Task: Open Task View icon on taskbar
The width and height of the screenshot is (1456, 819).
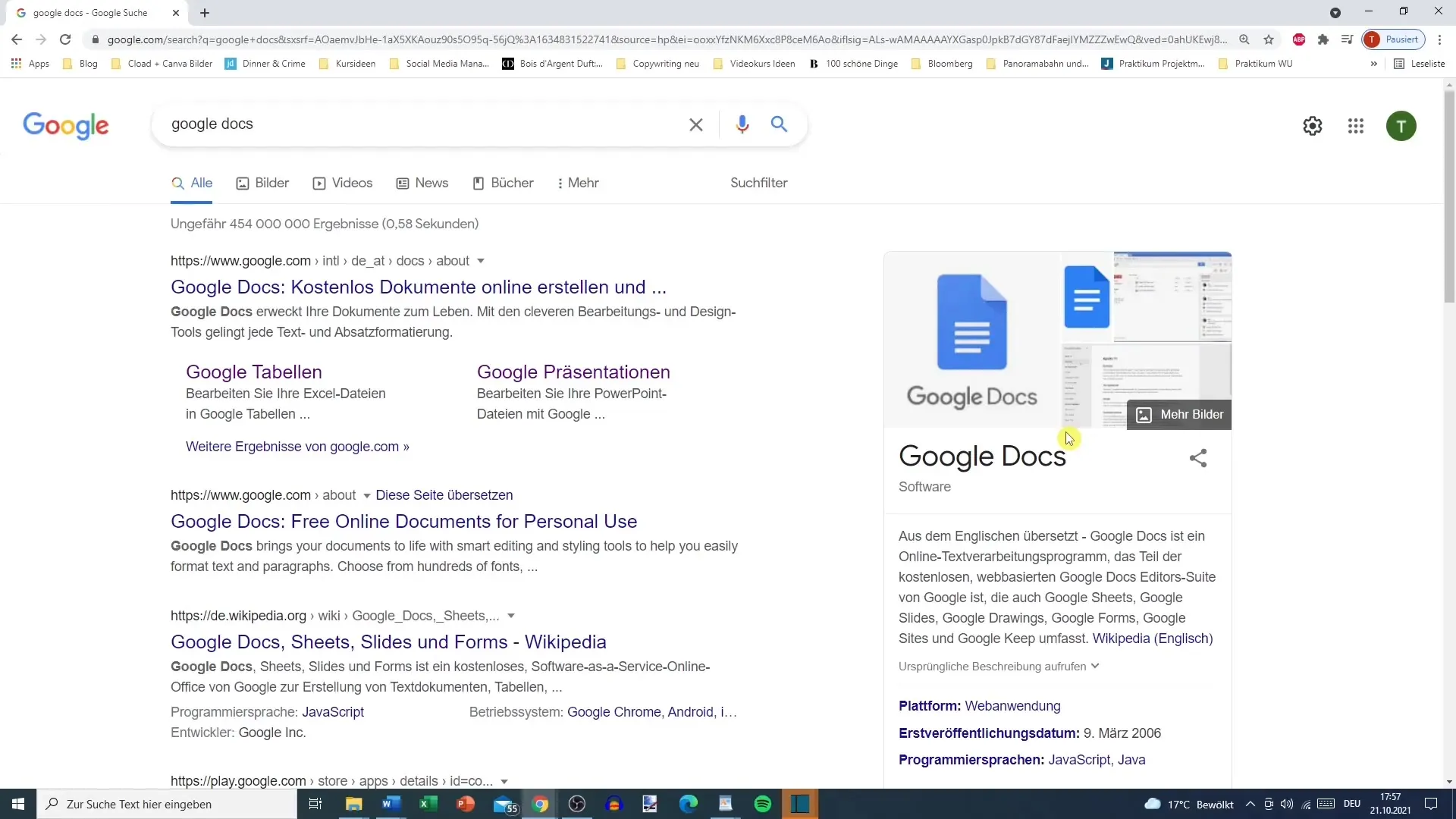Action: point(315,804)
